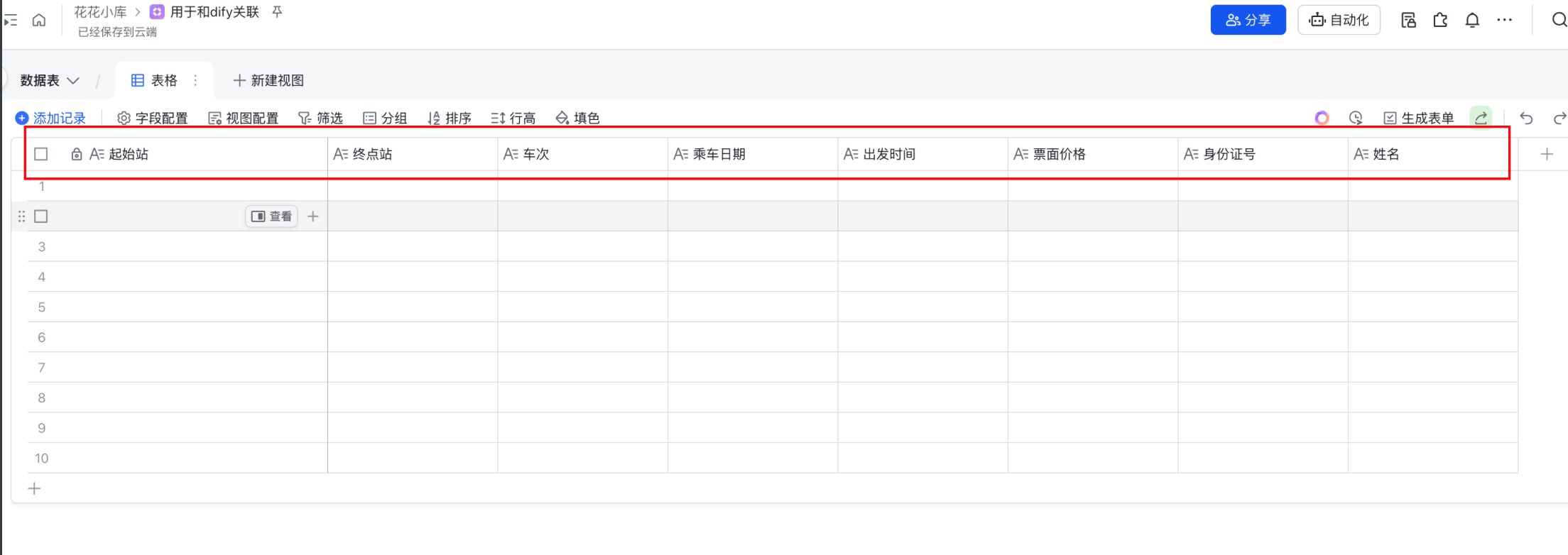Click the search magnifier icon
This screenshot has width=1568, height=555.
coord(1559,20)
